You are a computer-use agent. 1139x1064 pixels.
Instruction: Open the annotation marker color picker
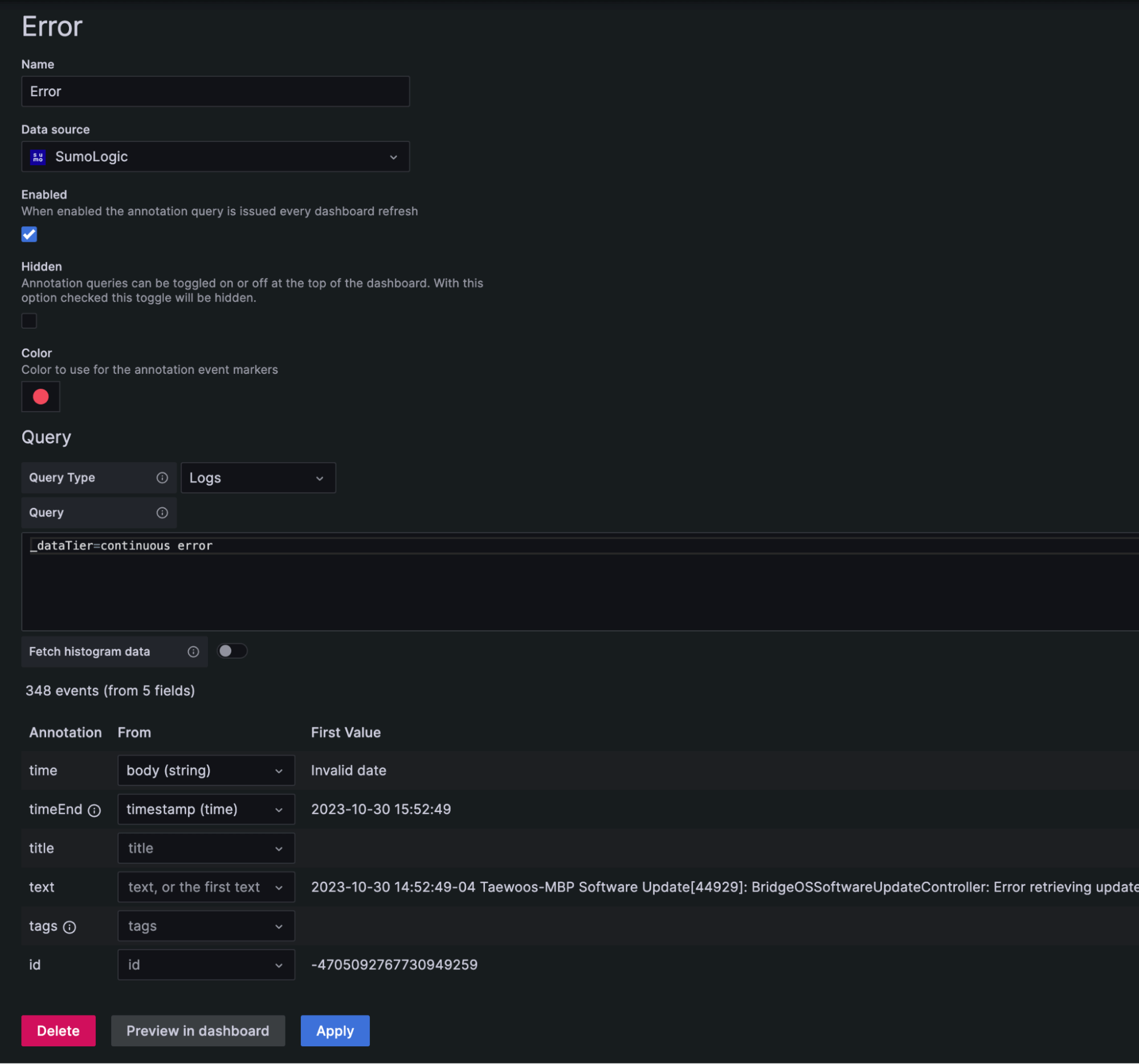point(40,396)
